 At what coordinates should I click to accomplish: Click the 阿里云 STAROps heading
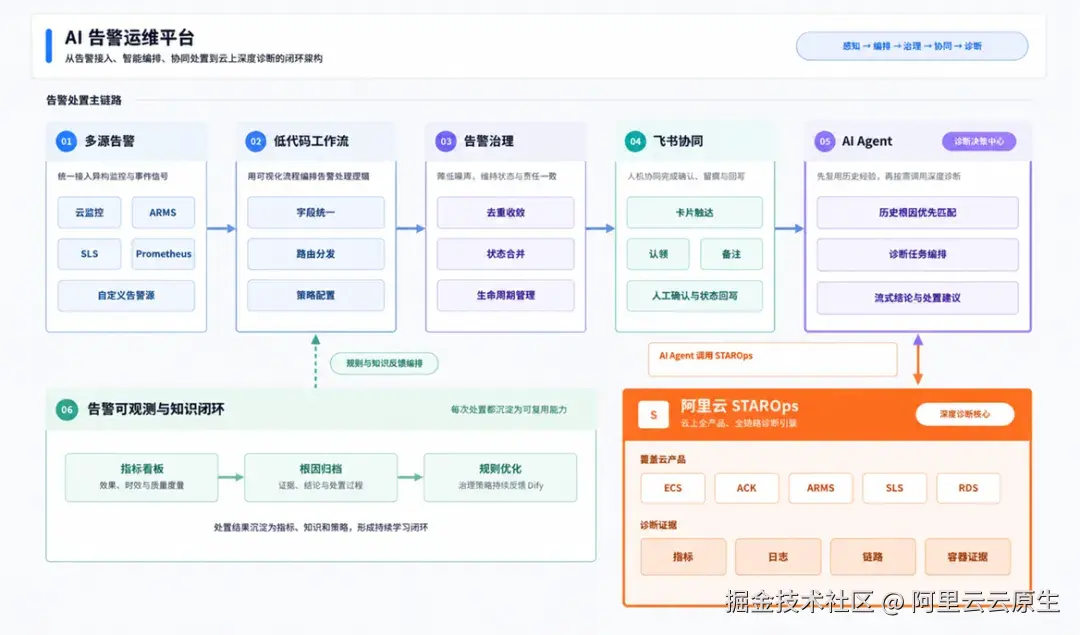click(x=740, y=406)
